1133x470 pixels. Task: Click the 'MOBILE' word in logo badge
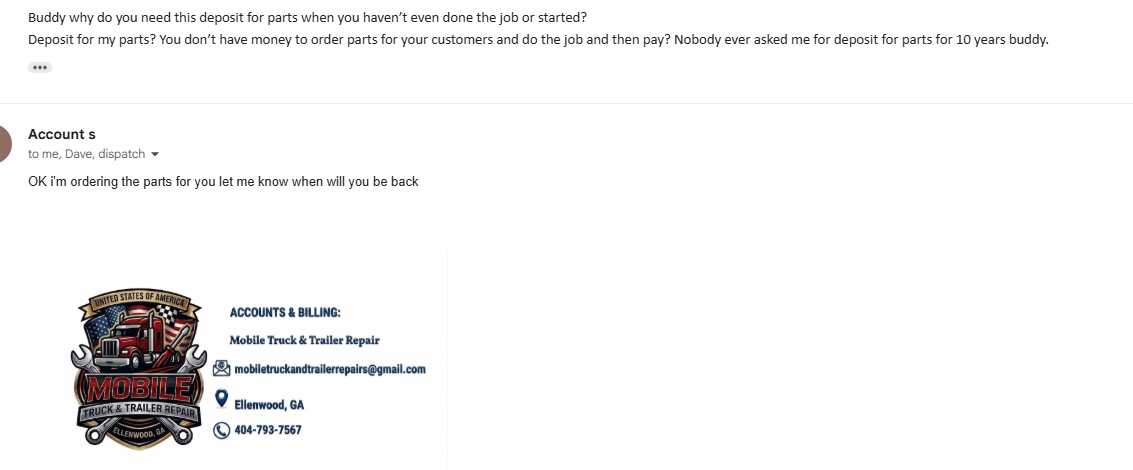click(139, 390)
